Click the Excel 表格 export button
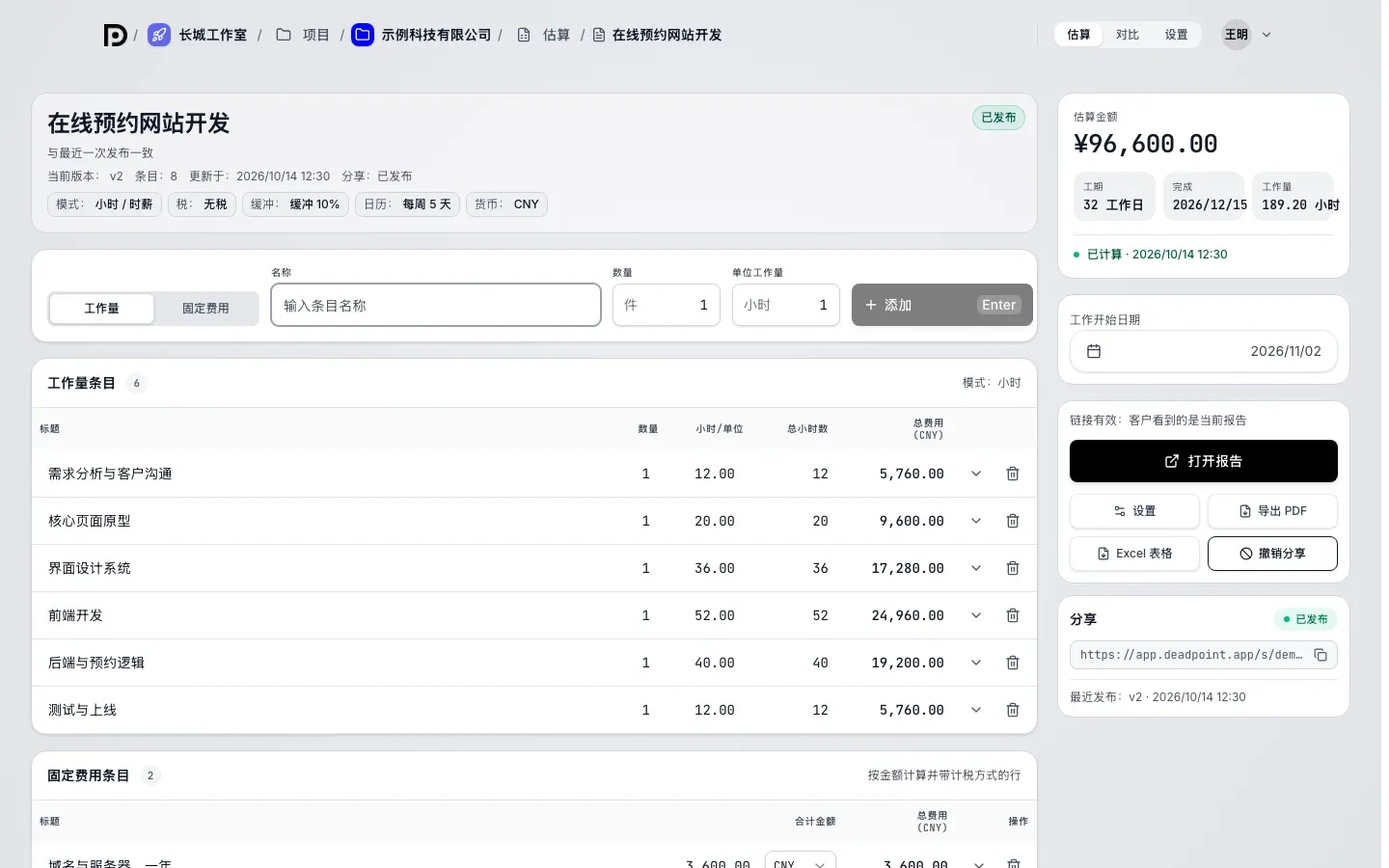Viewport: 1389px width, 868px height. point(1134,554)
